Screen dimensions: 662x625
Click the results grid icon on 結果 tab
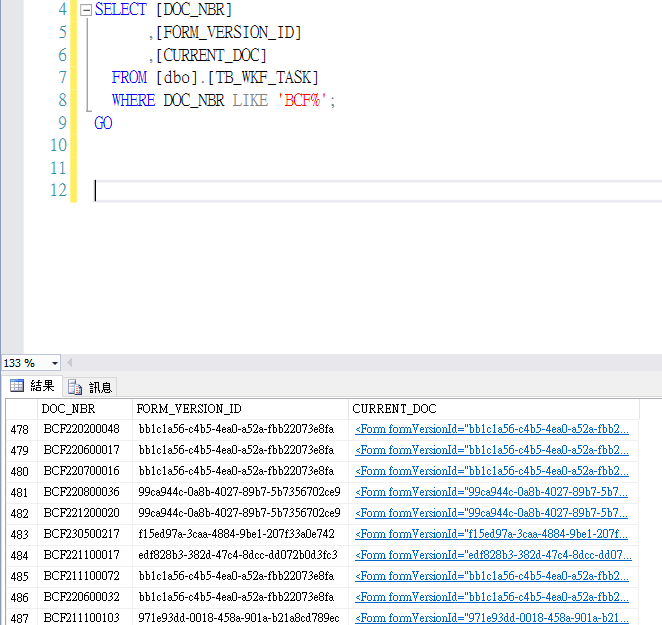point(17,386)
